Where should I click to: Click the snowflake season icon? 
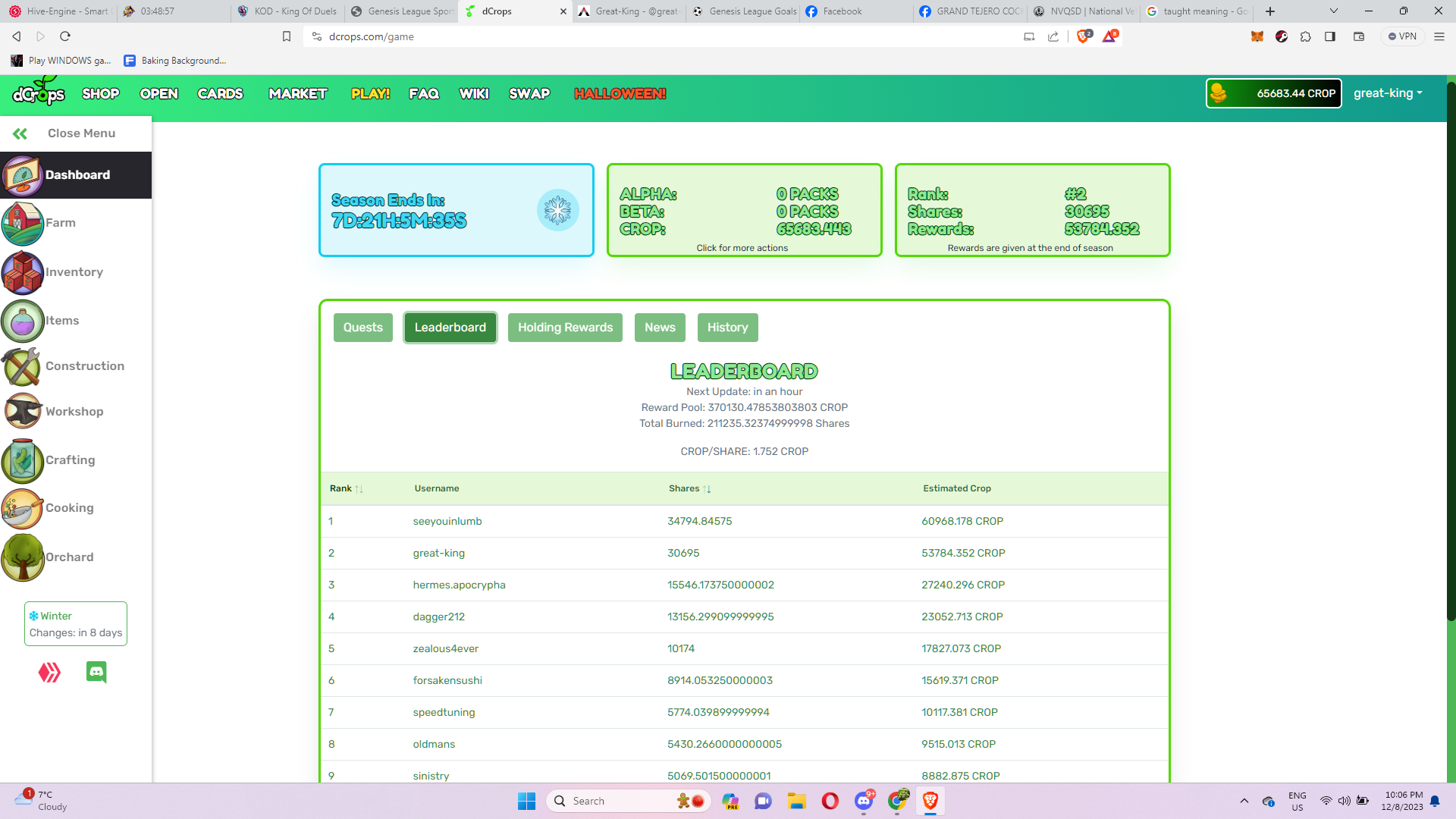[557, 210]
